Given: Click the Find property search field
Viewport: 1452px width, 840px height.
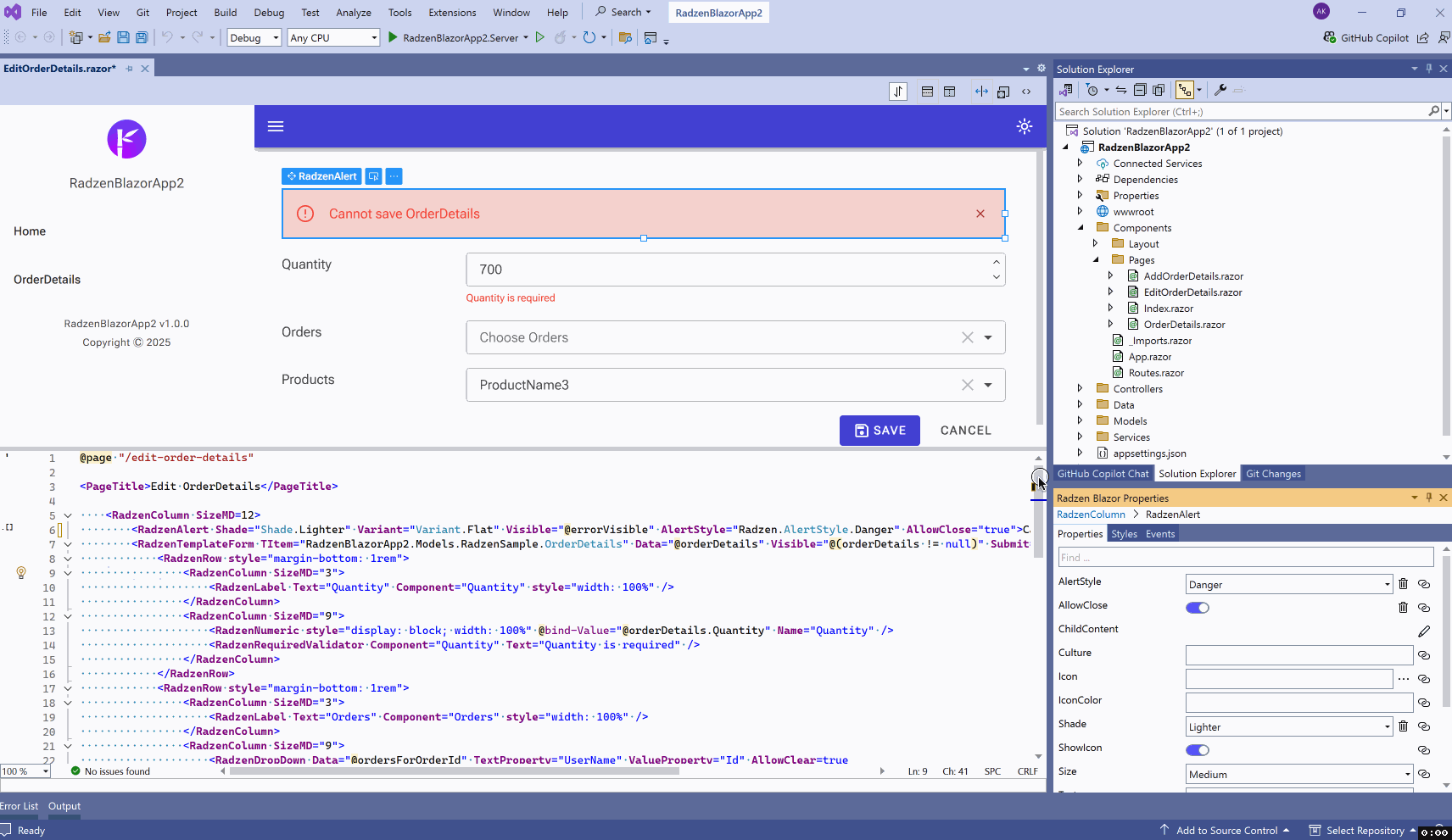Looking at the screenshot, I should coord(1246,557).
